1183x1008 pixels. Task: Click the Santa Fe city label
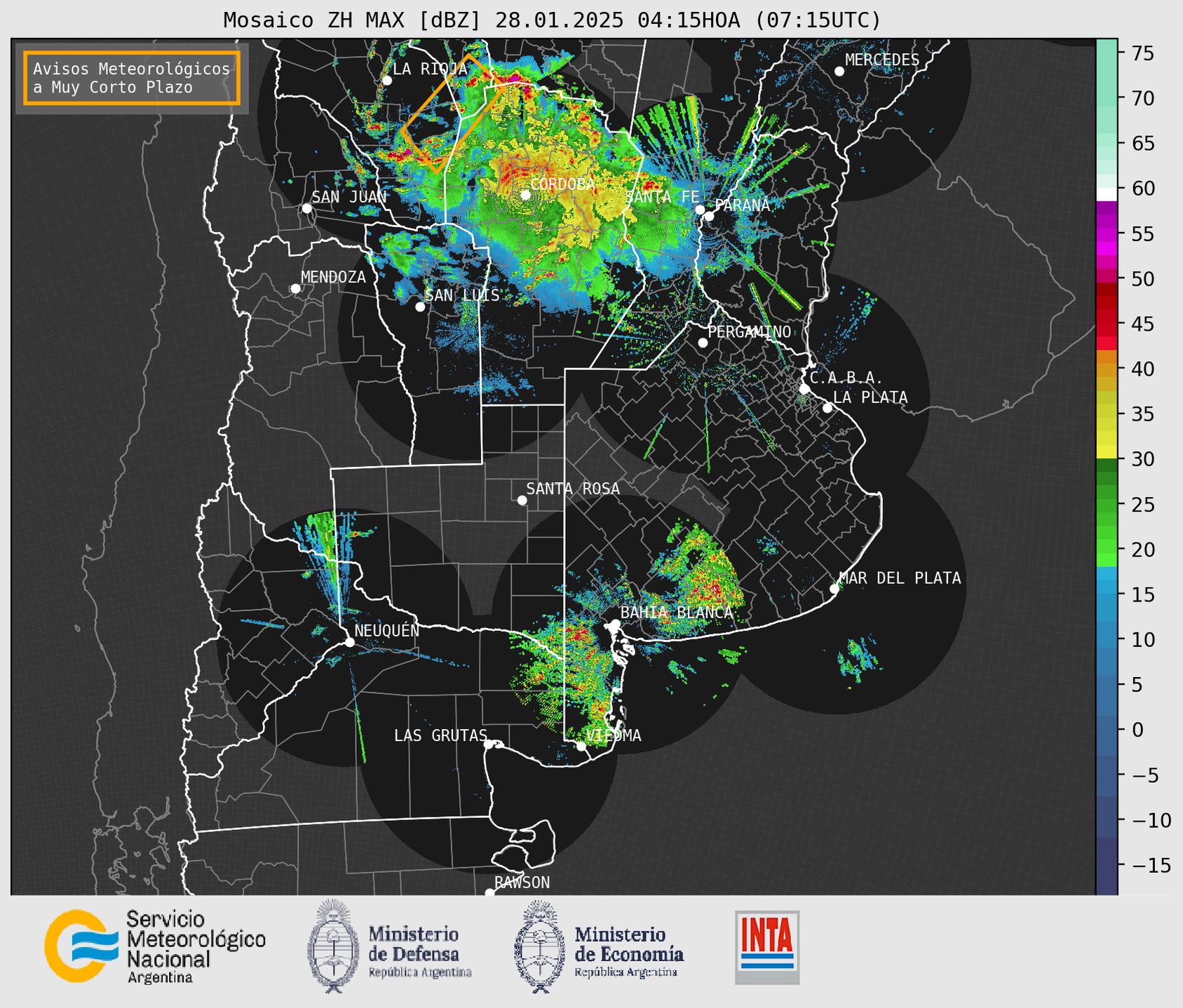click(662, 197)
